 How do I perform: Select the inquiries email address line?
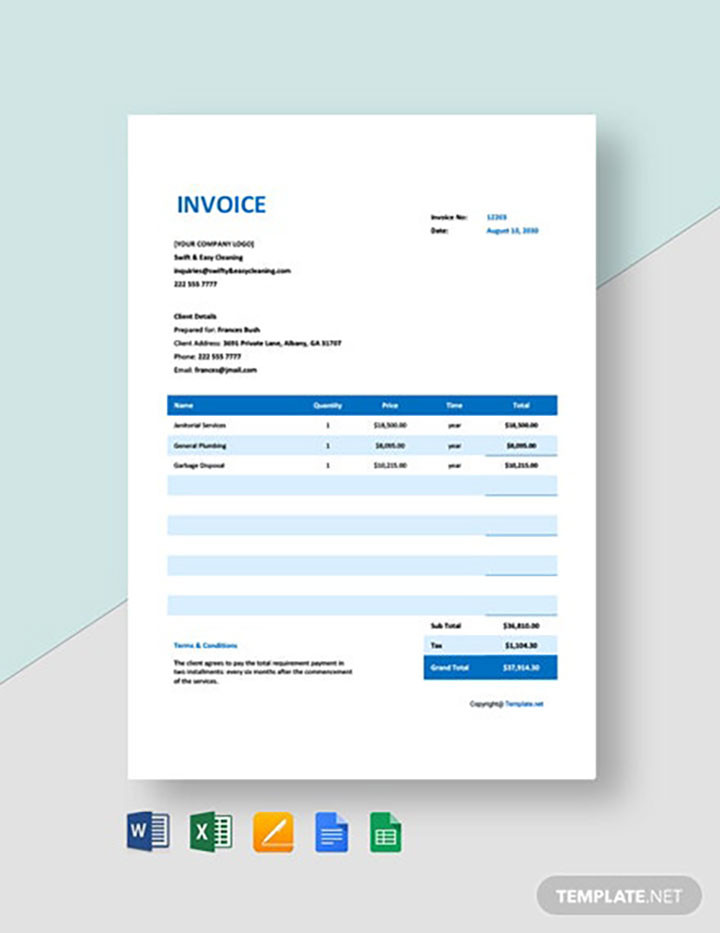(231, 270)
